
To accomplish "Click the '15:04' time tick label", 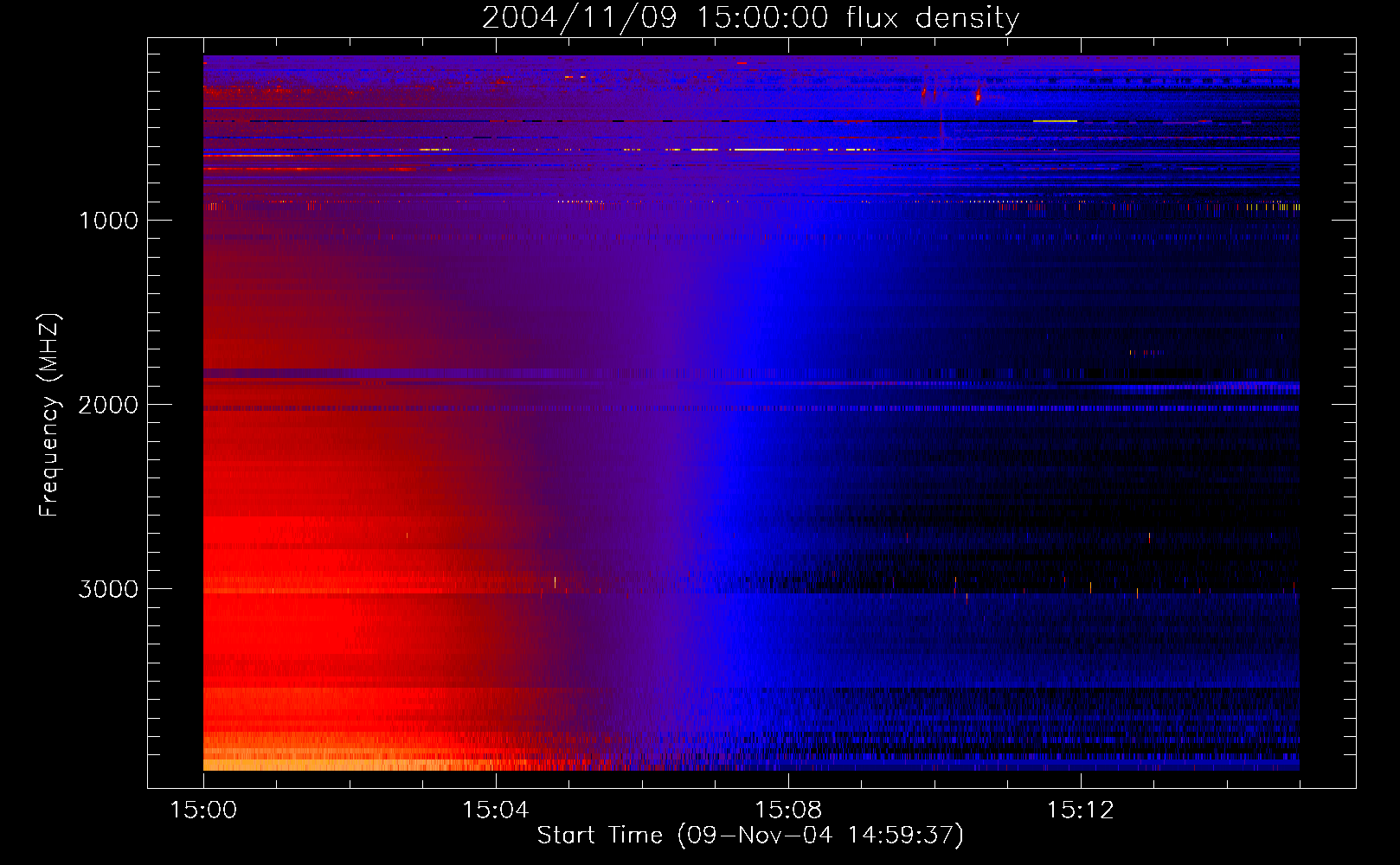I will tap(495, 811).
